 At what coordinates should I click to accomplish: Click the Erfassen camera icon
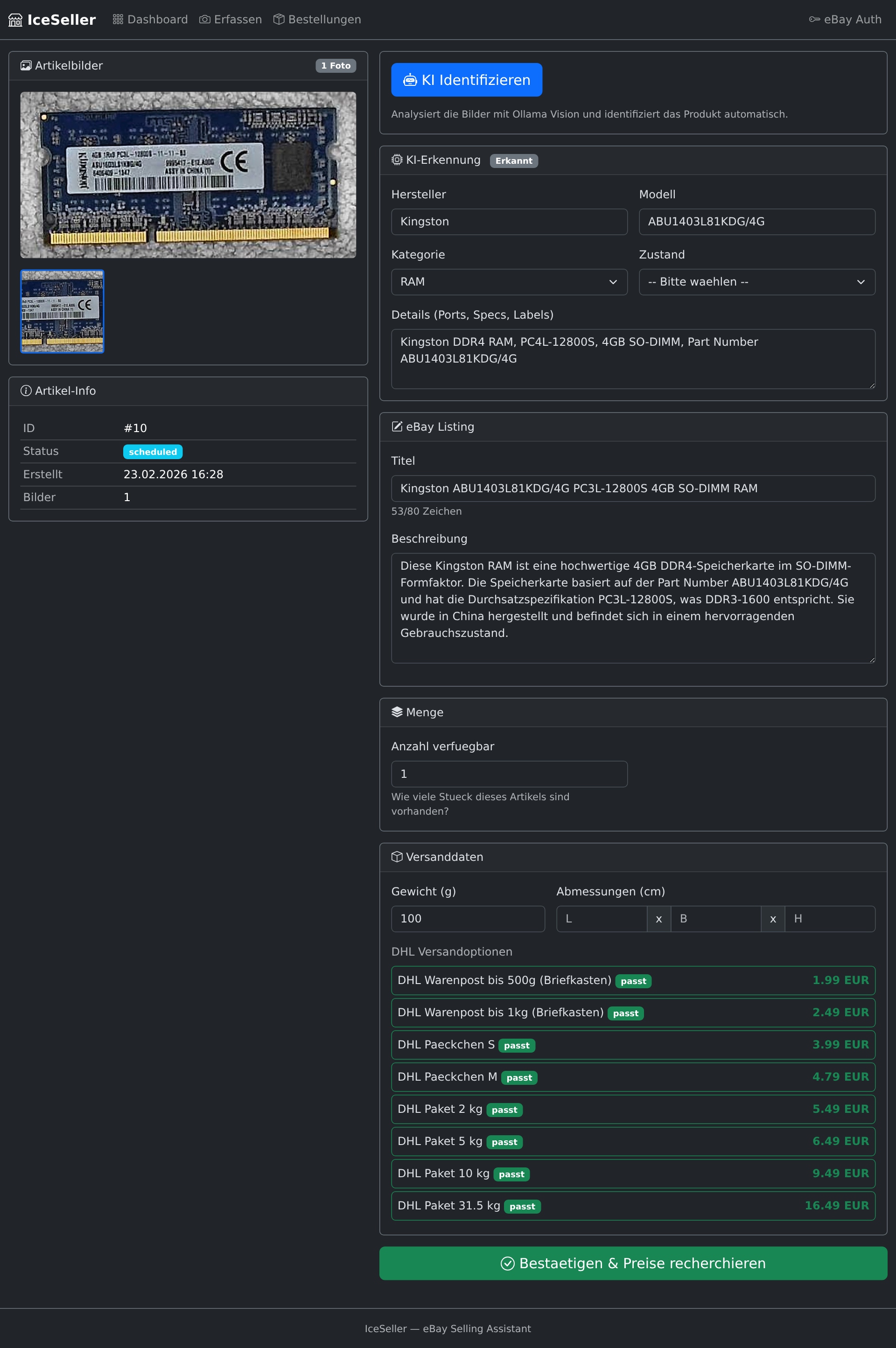click(204, 20)
